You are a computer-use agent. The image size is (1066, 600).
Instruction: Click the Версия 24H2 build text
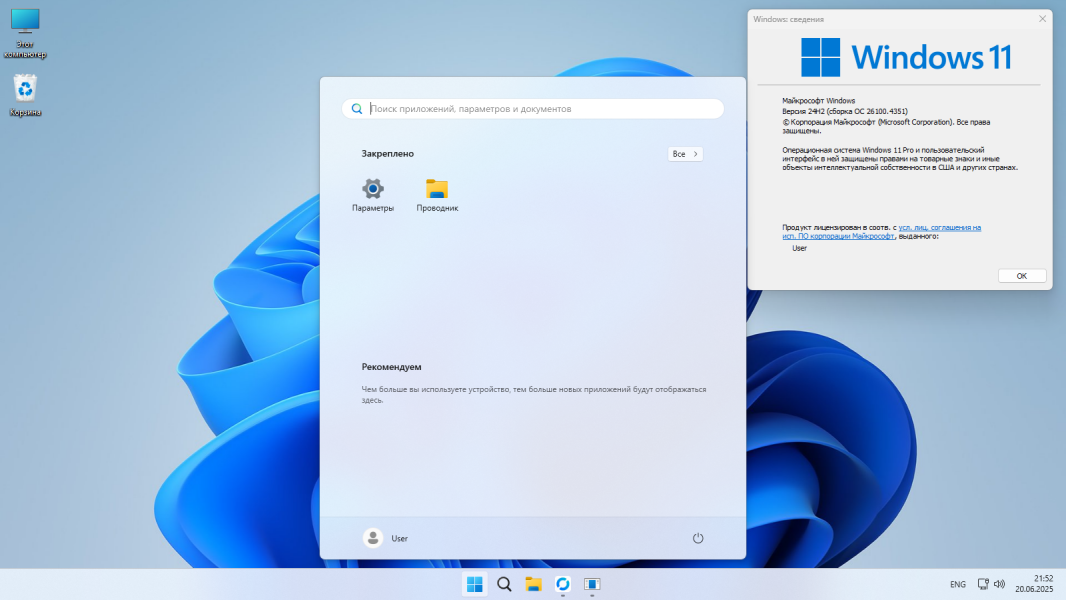(x=844, y=111)
